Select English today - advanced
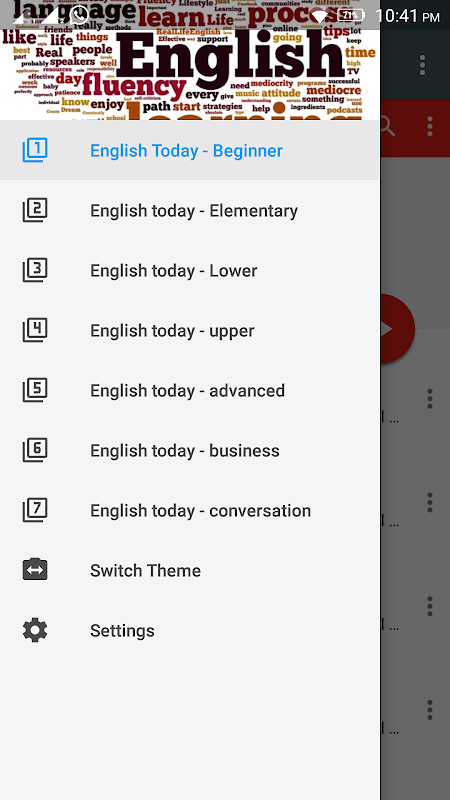The height and width of the screenshot is (800, 450). (x=189, y=390)
